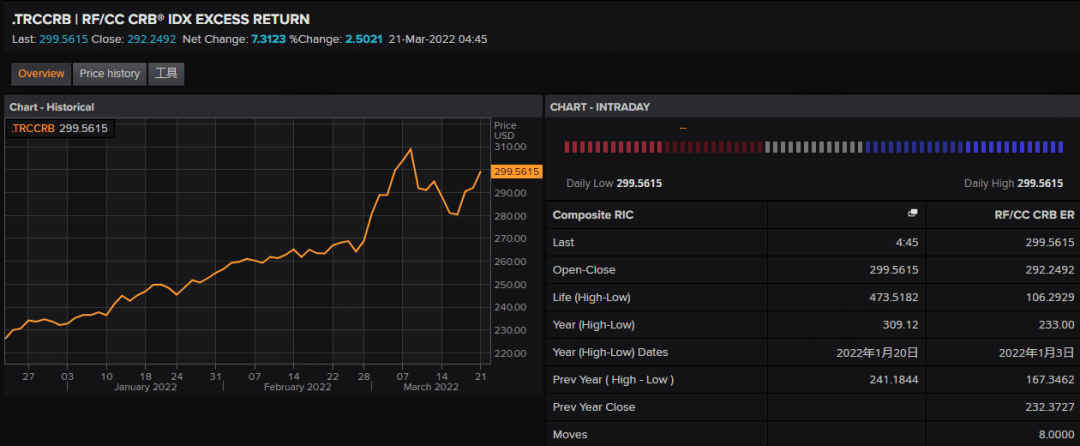The width and height of the screenshot is (1080, 446).
Task: Select the RF/CC CRB ER column header
Action: (x=1033, y=215)
